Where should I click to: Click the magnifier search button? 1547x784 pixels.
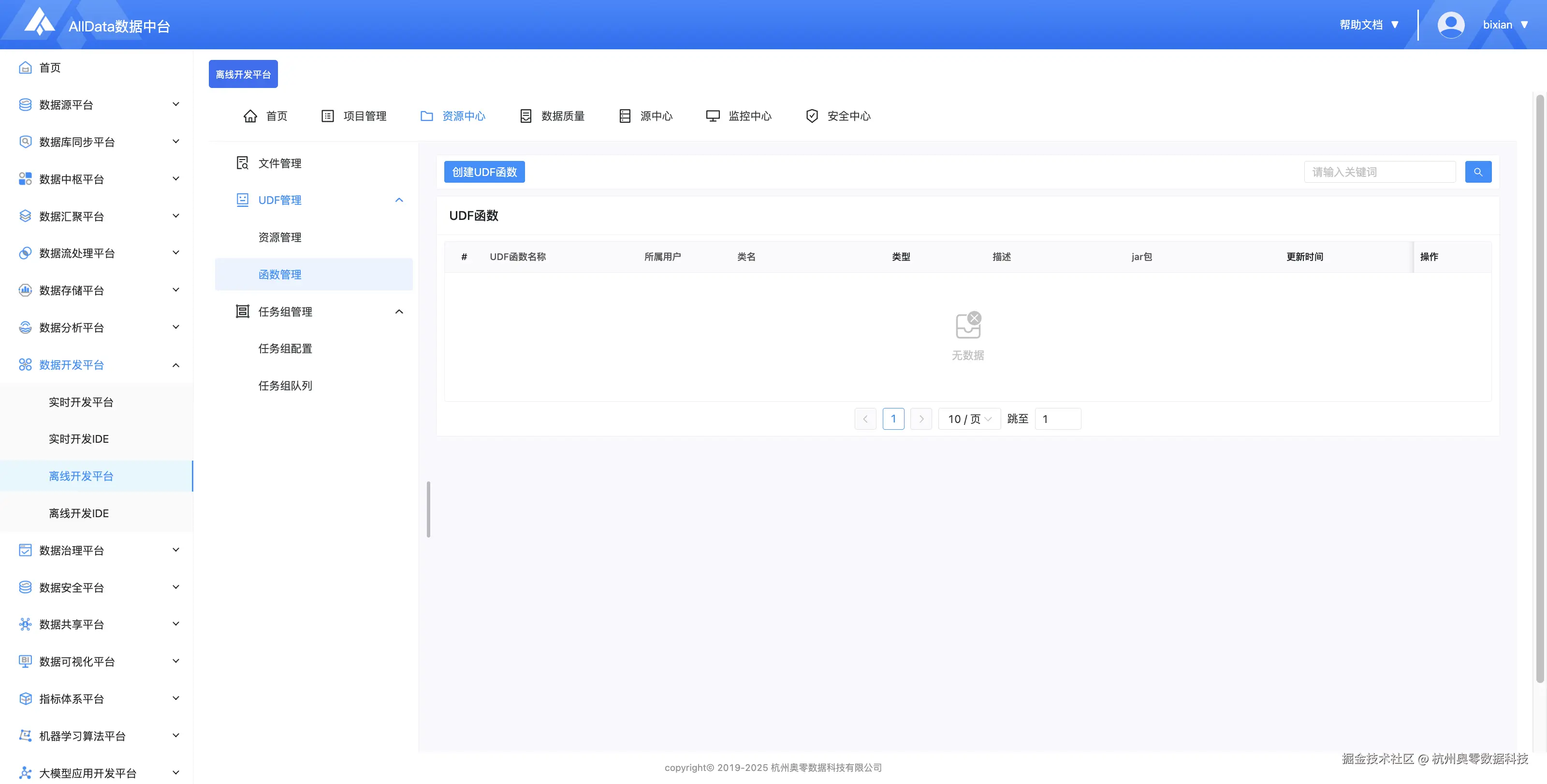[x=1478, y=172]
